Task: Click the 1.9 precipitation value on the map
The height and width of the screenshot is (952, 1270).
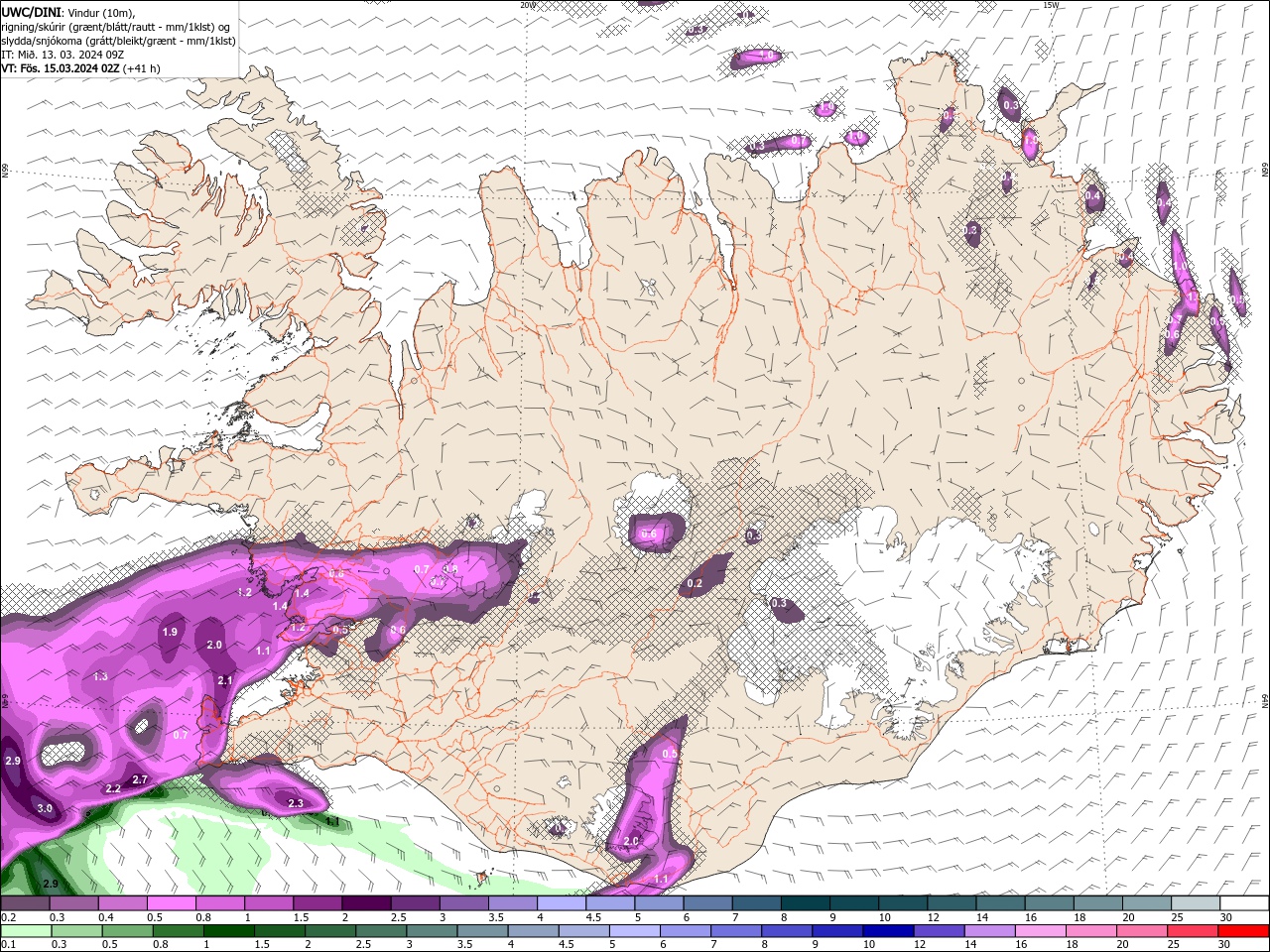Action: pyautogui.click(x=170, y=632)
